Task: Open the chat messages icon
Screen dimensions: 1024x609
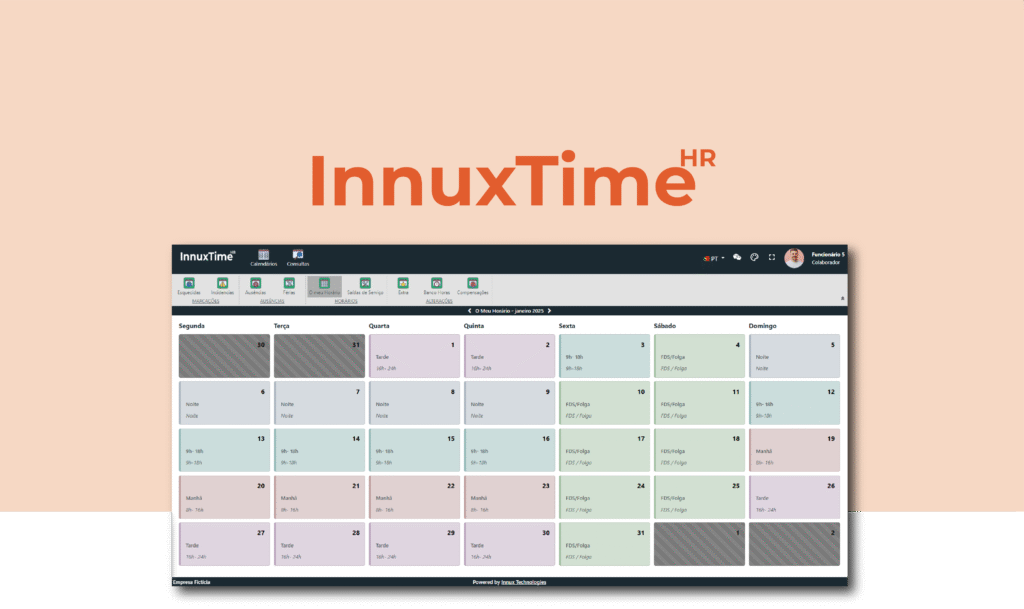Action: pos(737,258)
